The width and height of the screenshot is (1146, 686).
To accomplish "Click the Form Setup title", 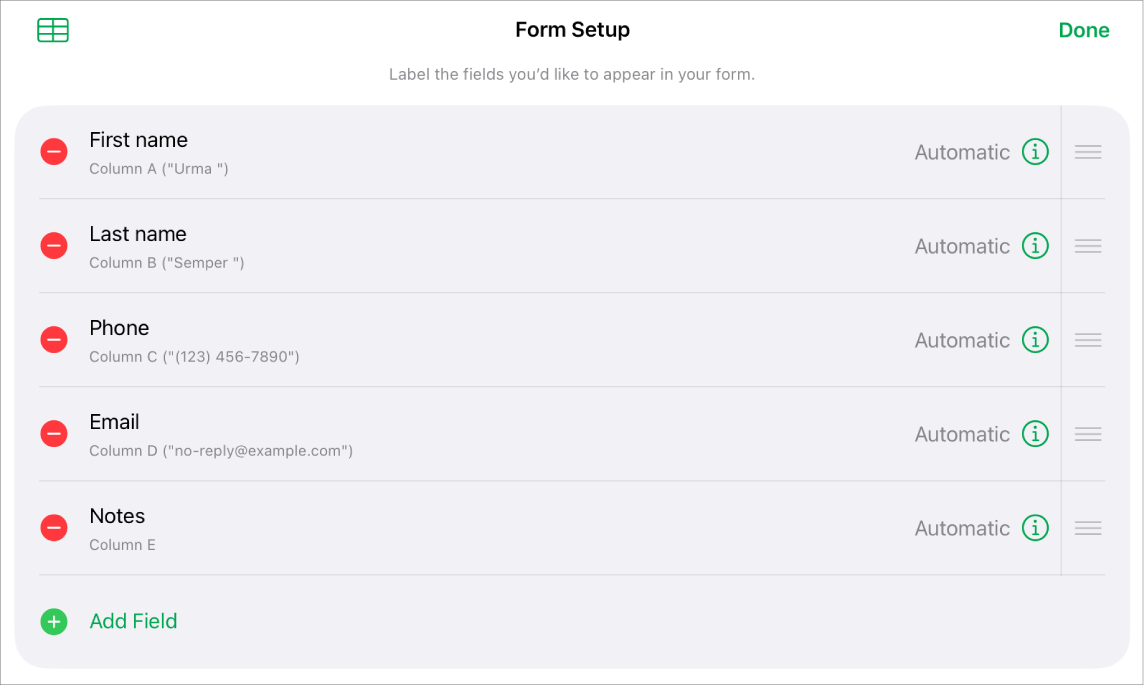I will pos(572,30).
